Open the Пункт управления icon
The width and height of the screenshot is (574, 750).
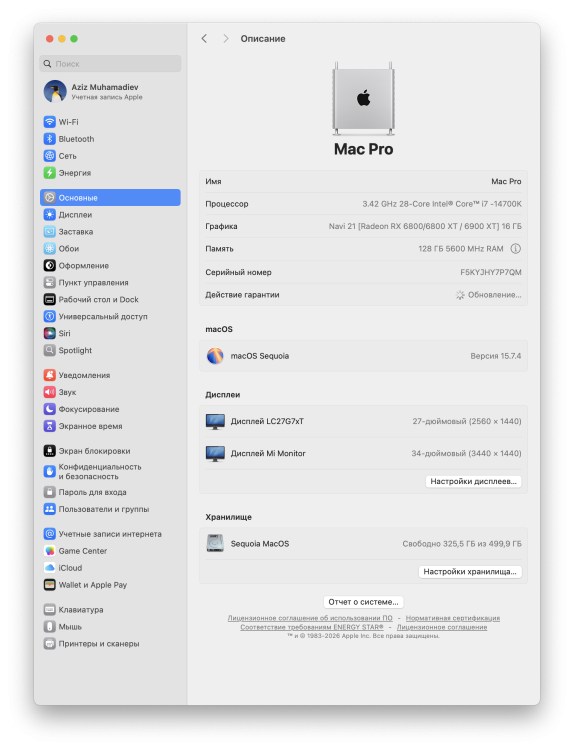(50, 283)
